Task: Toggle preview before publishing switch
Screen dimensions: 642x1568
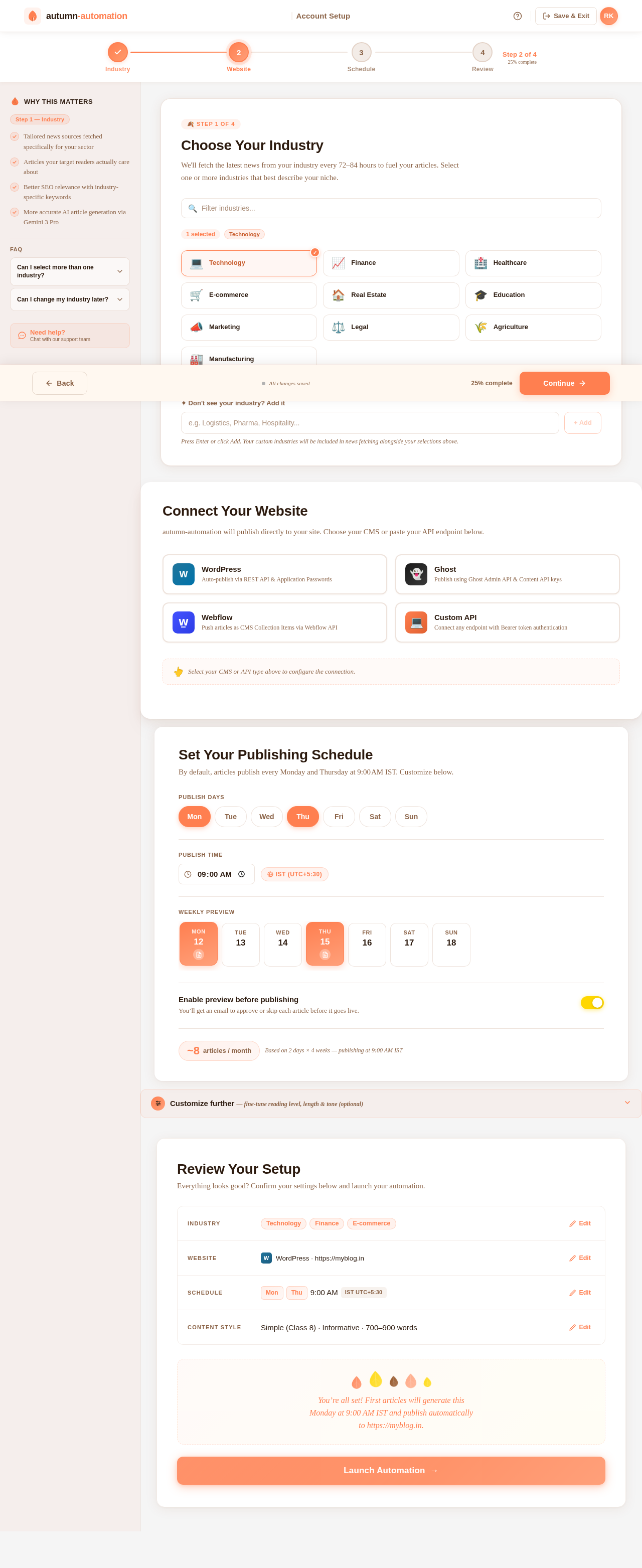Action: (591, 1003)
